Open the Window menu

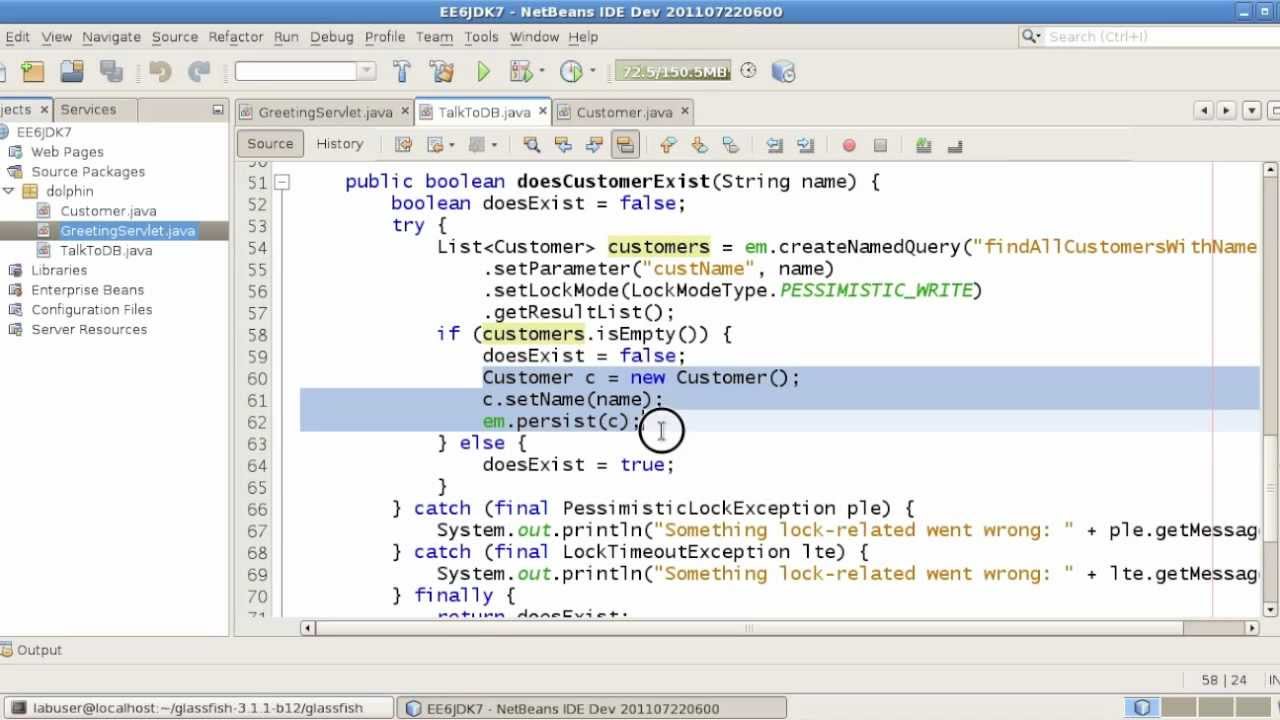pyautogui.click(x=534, y=36)
